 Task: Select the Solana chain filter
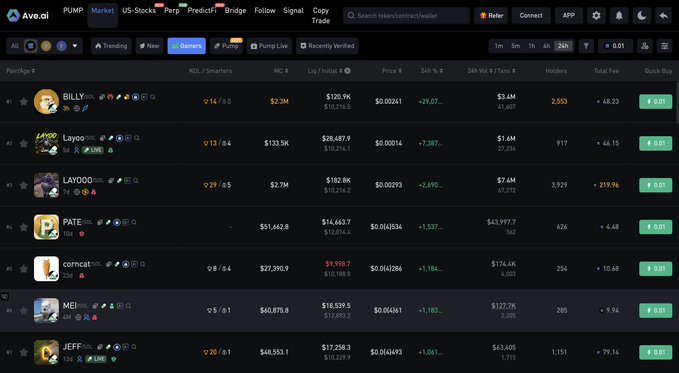click(30, 46)
